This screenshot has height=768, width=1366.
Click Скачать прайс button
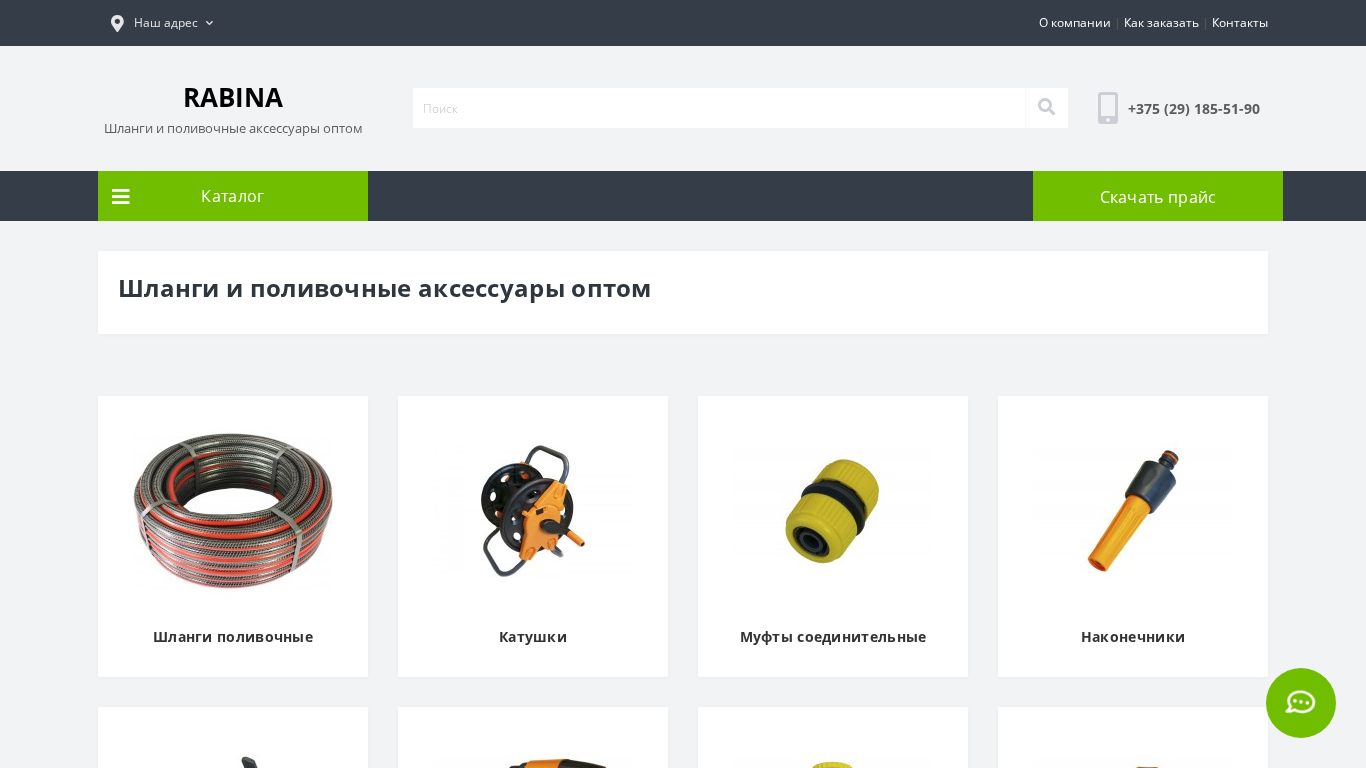1158,196
